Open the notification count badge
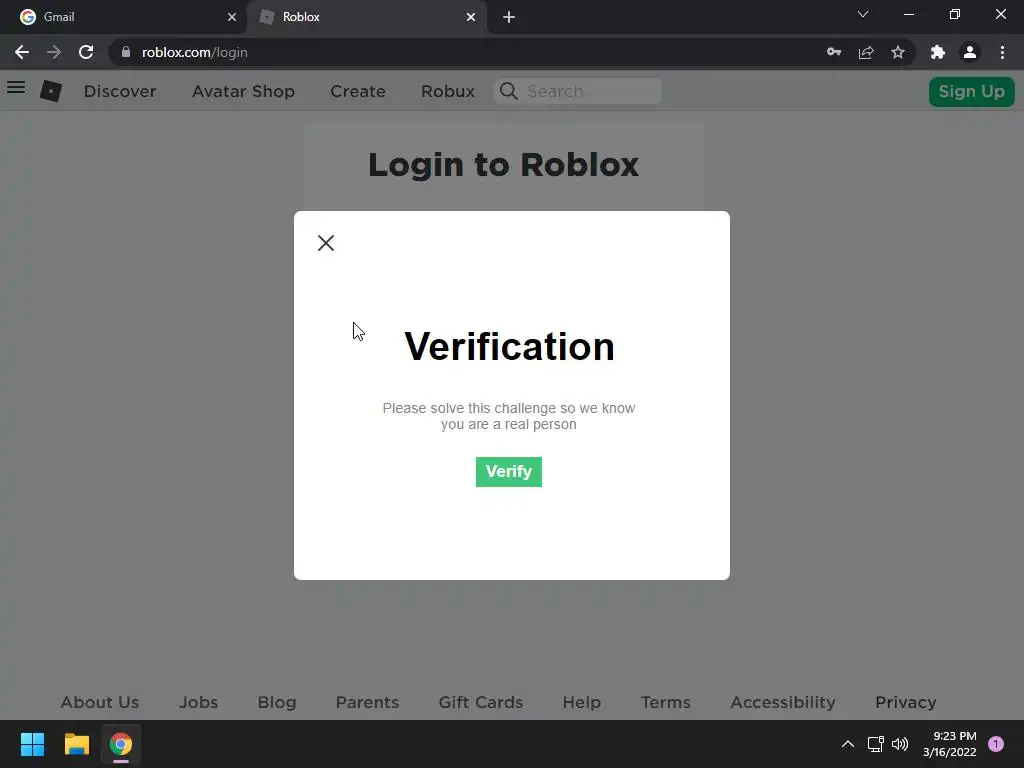This screenshot has width=1024, height=768. click(995, 744)
